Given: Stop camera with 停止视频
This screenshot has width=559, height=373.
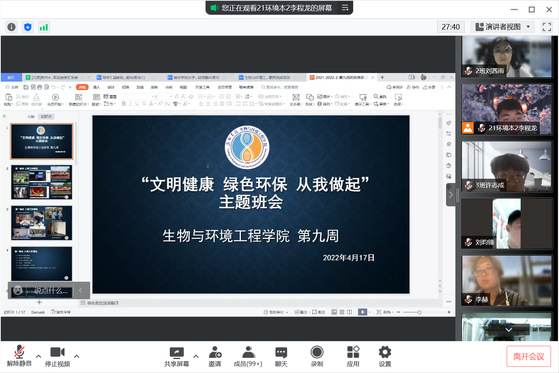Looking at the screenshot, I should tap(57, 357).
